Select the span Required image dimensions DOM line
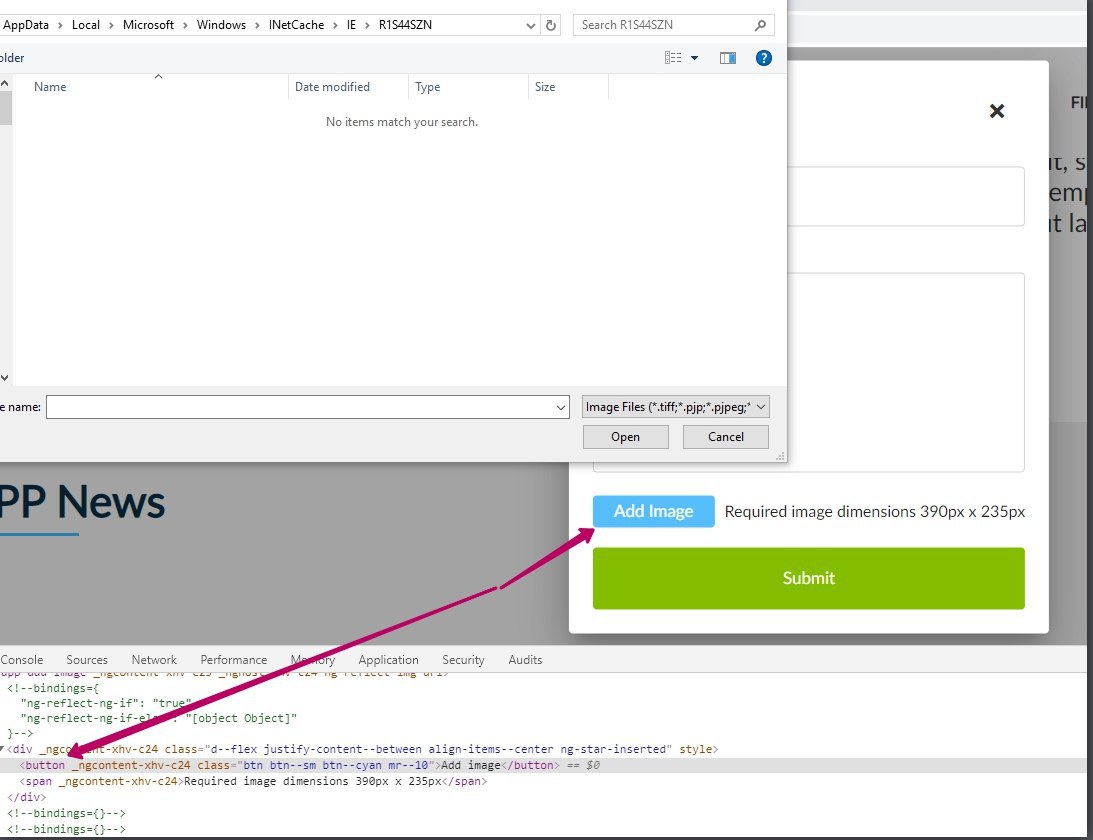The height and width of the screenshot is (840, 1093). pyautogui.click(x=253, y=781)
